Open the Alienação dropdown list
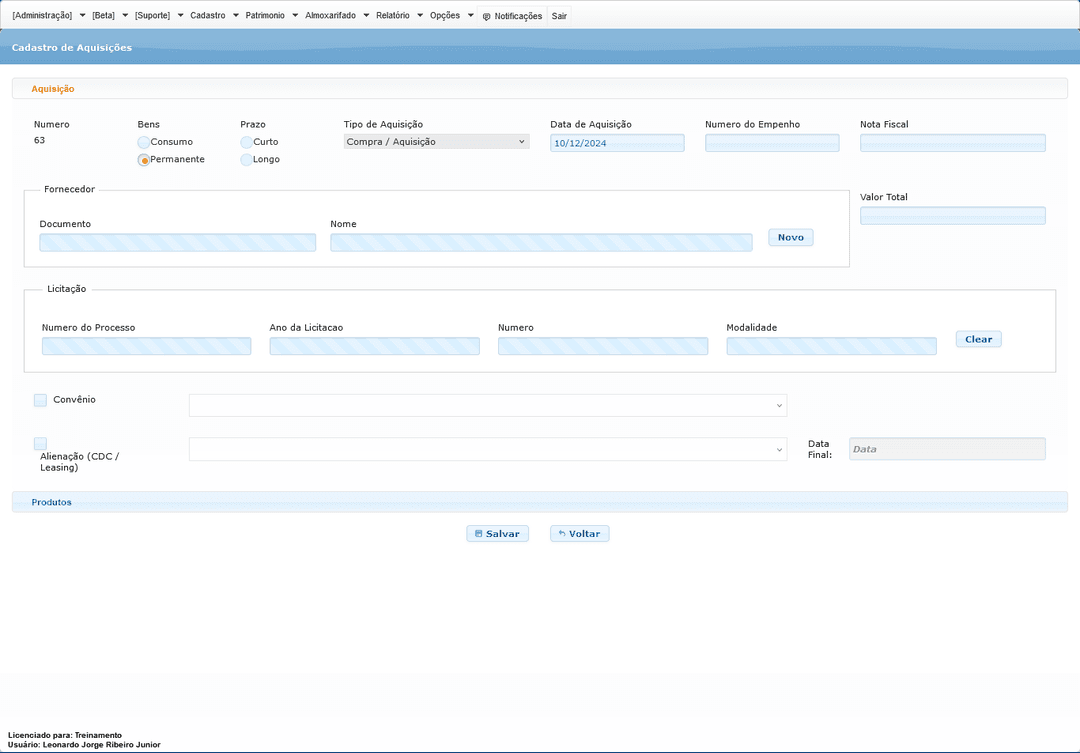The width and height of the screenshot is (1080, 753). pyautogui.click(x=488, y=449)
